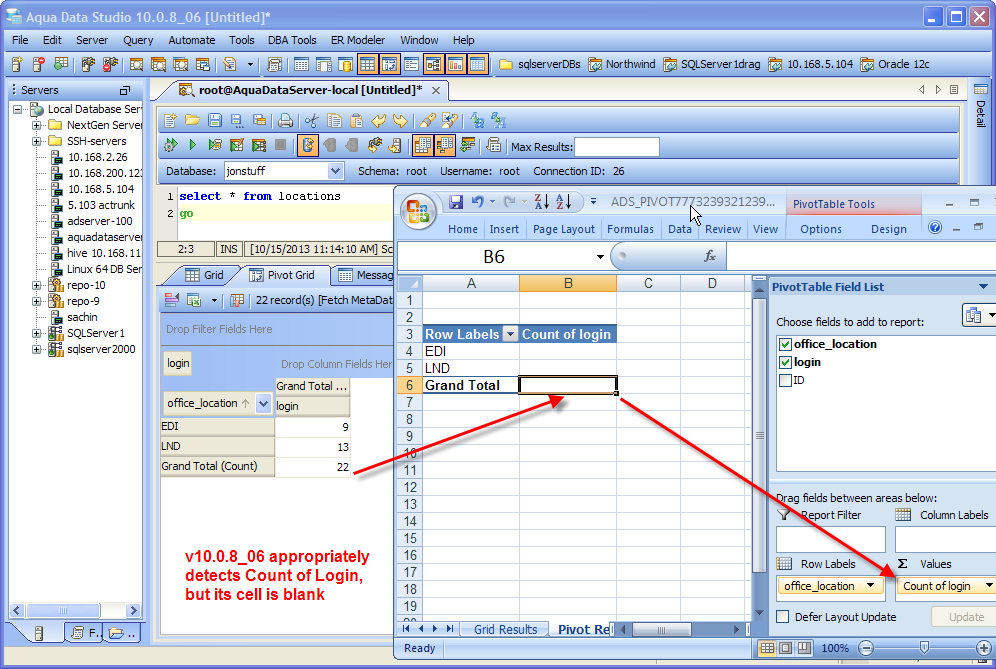
Task: Open ER Modeler menu
Action: click(358, 40)
